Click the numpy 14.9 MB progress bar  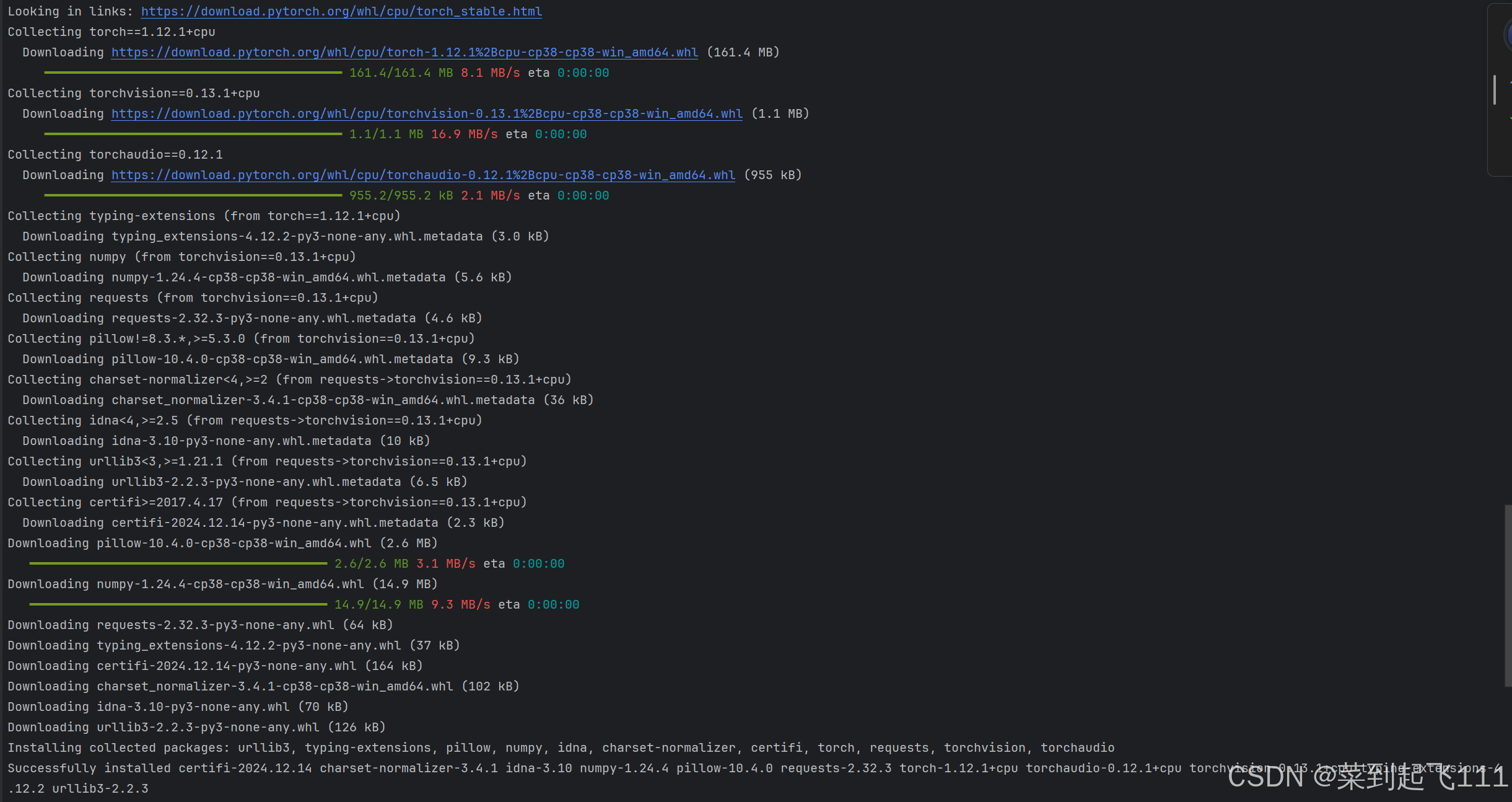point(178,604)
